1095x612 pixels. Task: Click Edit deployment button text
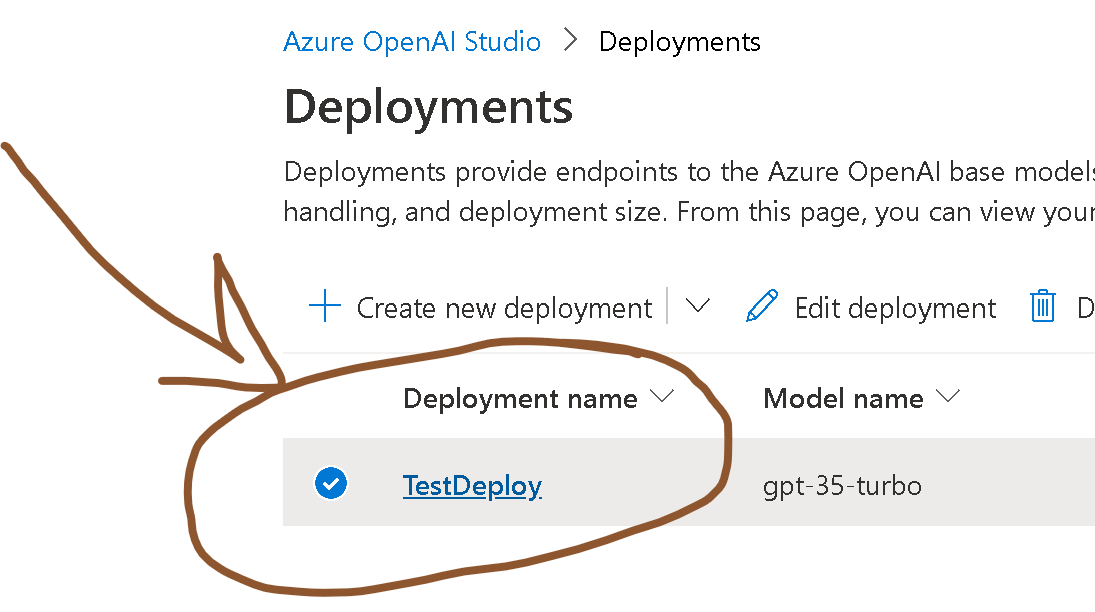[895, 308]
